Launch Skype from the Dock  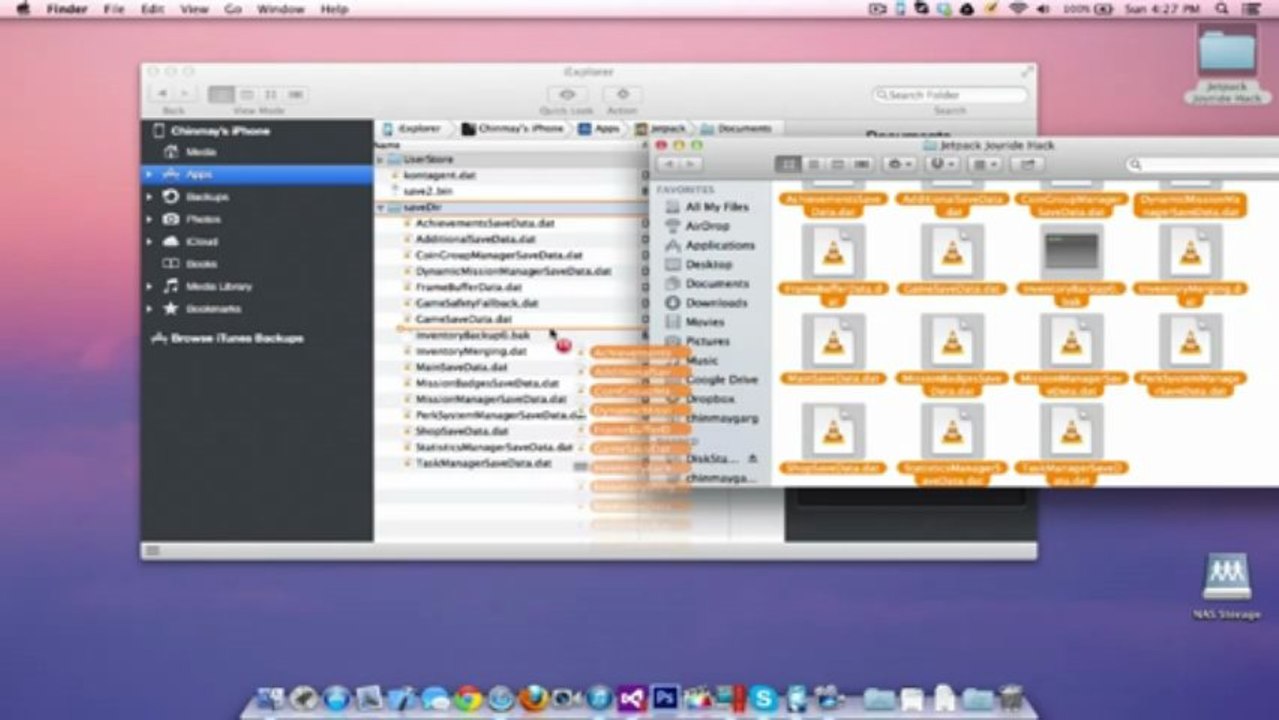coord(764,698)
